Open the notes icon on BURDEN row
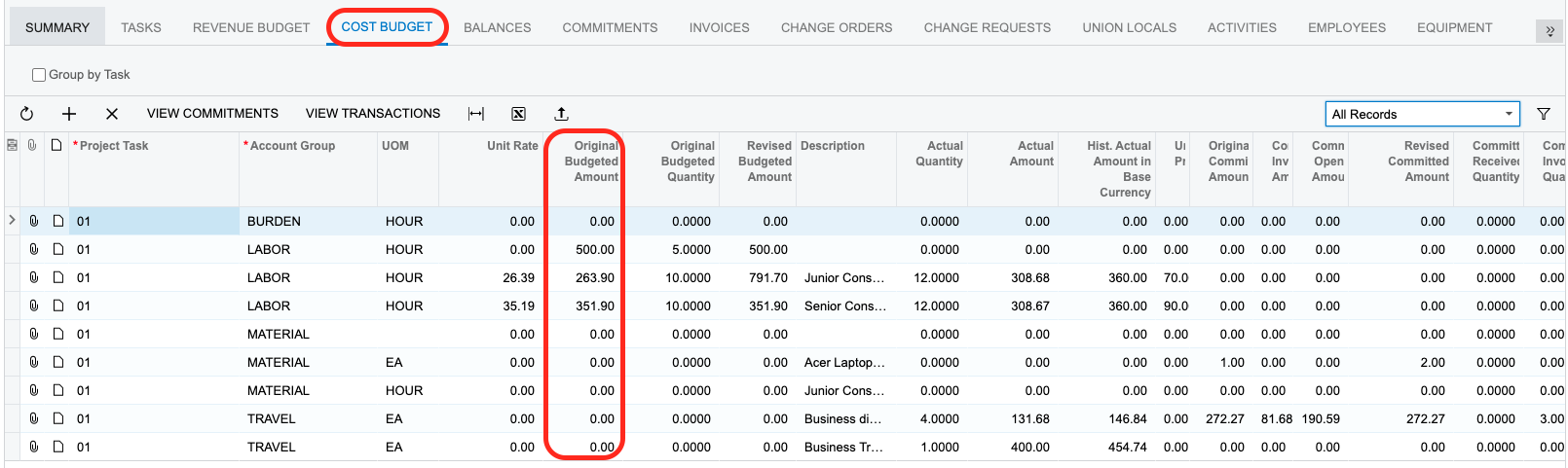Viewport: 1568px width, 468px height. [x=57, y=221]
